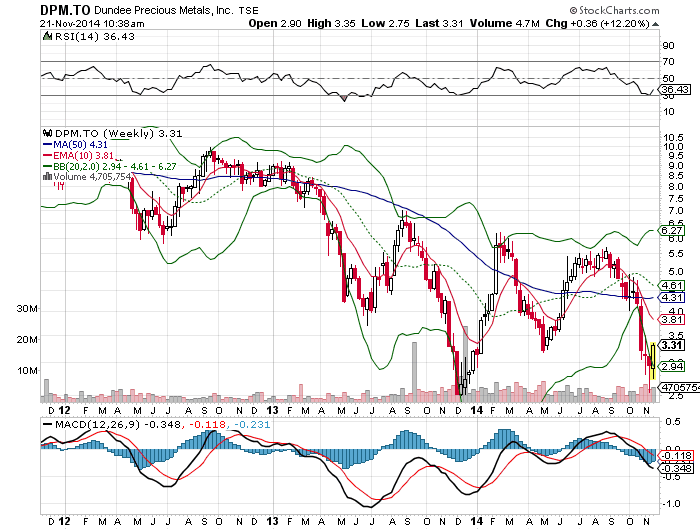Click the red -0.118 MACD signal tag
Image resolution: width=700 pixels, height=530 pixels.
tap(676, 456)
